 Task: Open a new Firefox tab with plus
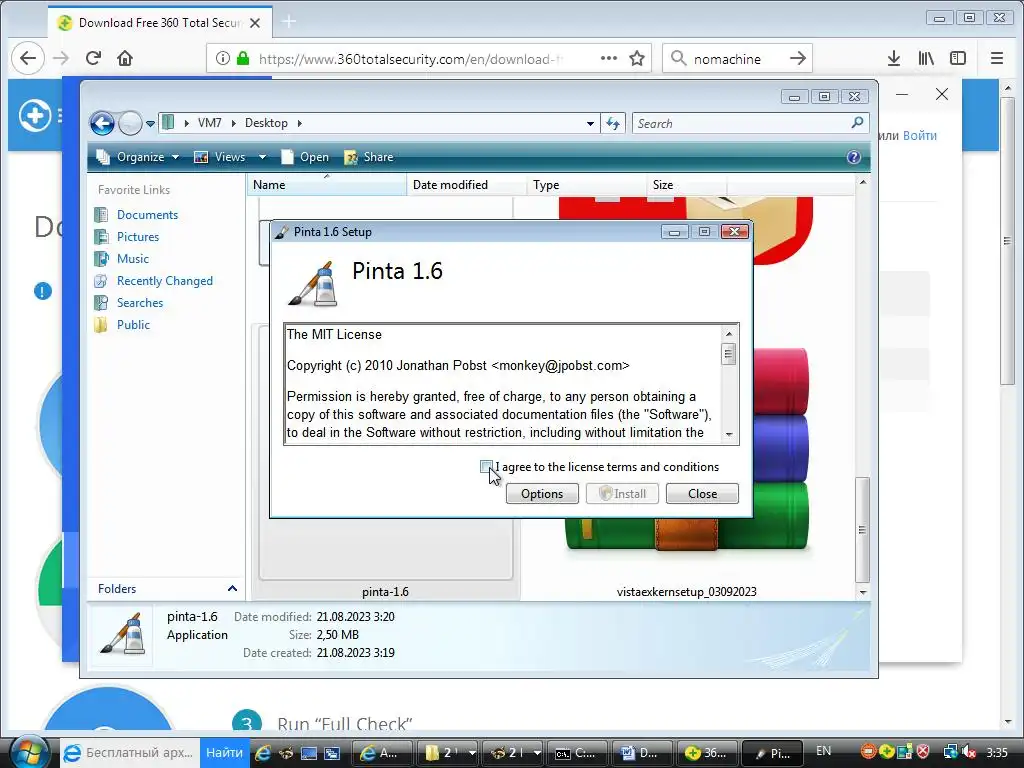289,22
